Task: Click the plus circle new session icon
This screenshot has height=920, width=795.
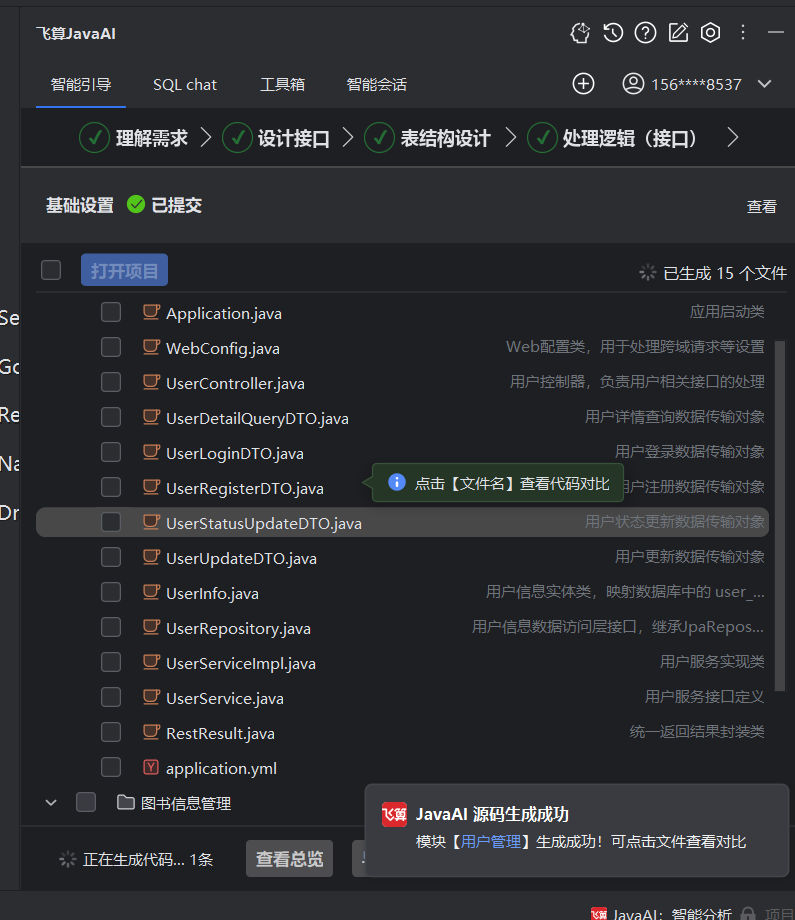Action: tap(583, 84)
